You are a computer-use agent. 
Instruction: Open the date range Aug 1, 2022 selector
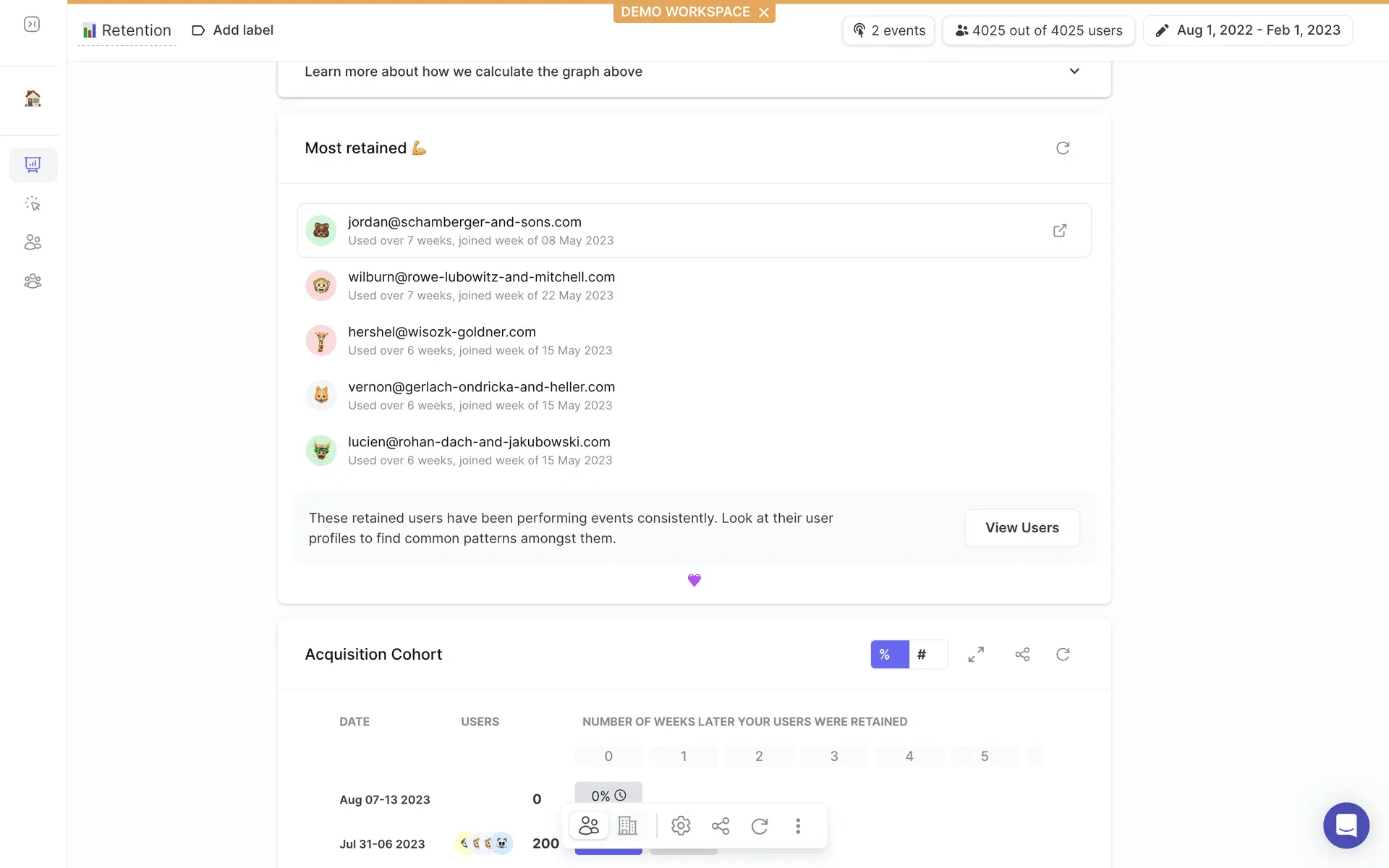pyautogui.click(x=1248, y=30)
